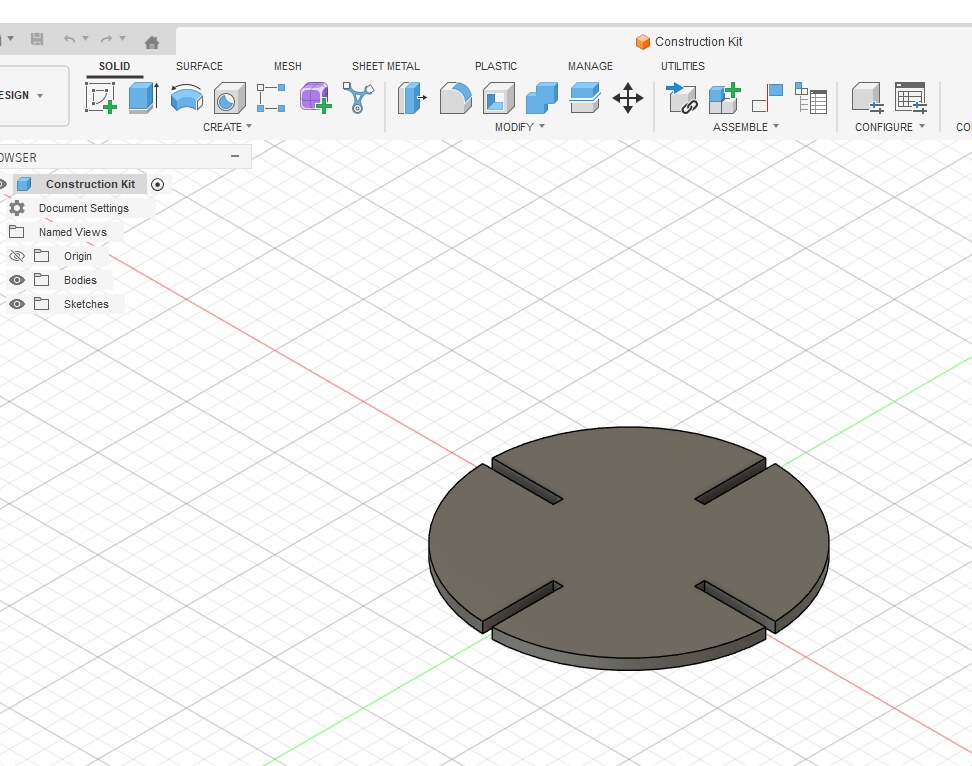
Task: Save the document with floppy icon
Action: click(x=37, y=39)
